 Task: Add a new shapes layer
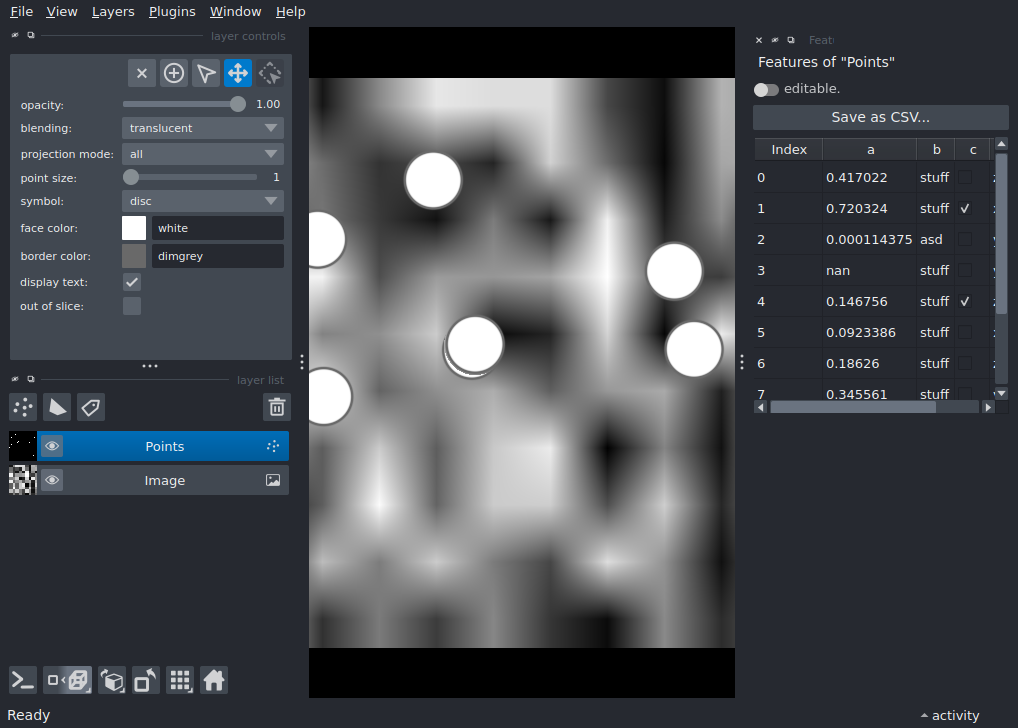pos(56,407)
